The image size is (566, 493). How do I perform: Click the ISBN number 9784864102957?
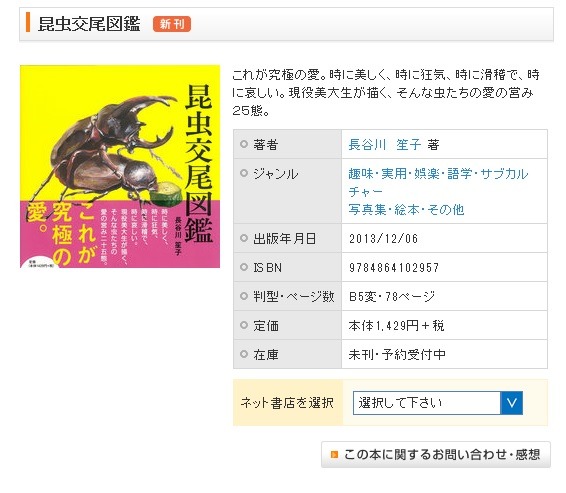point(394,267)
